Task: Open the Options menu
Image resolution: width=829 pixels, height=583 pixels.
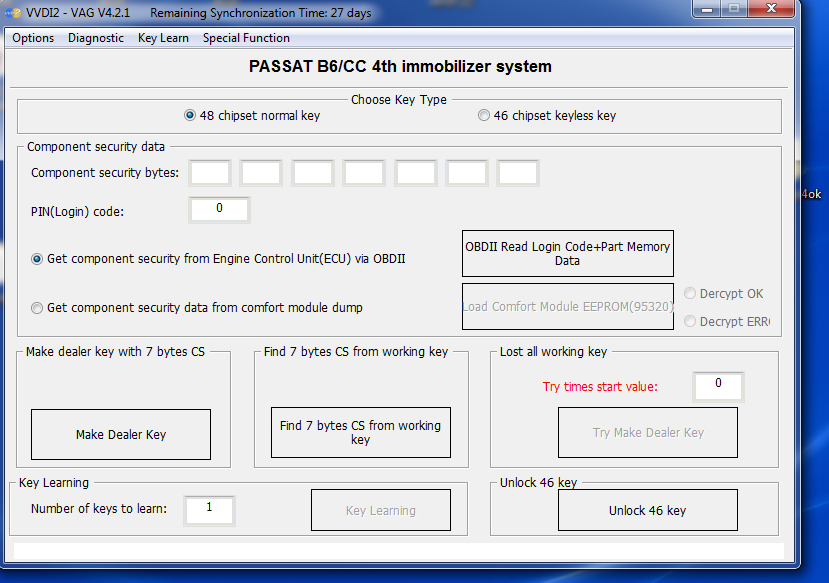Action: (33, 37)
